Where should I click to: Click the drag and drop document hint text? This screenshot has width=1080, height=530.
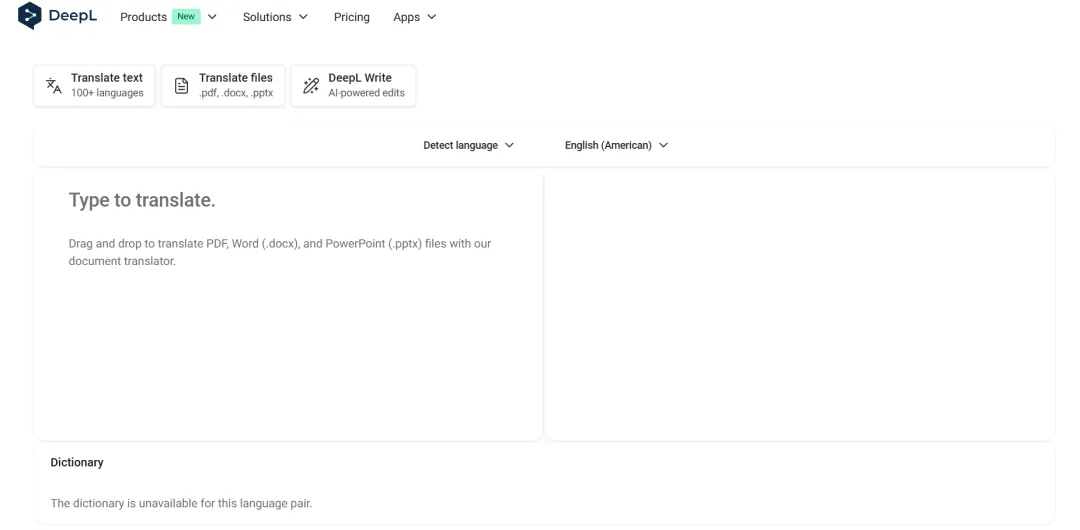point(280,252)
